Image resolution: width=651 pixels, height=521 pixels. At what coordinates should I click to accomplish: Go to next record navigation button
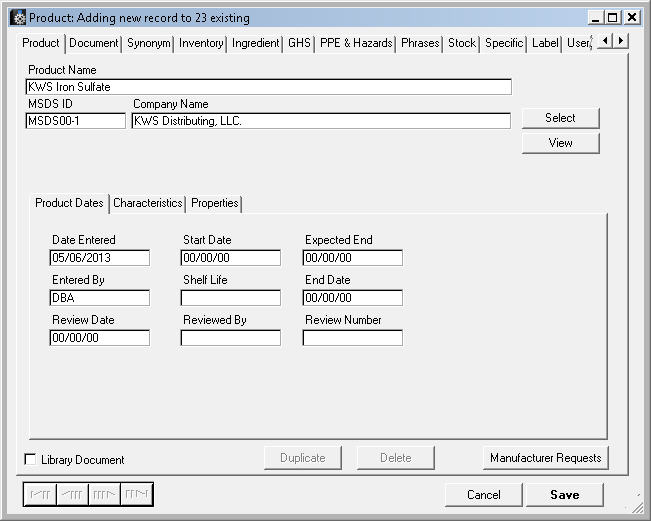tap(104, 494)
